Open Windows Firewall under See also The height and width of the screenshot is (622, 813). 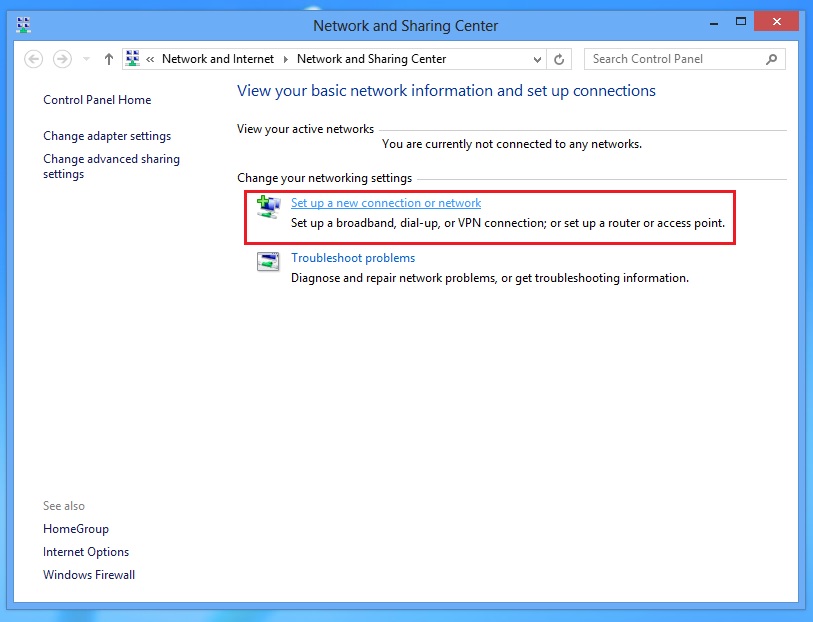point(89,575)
